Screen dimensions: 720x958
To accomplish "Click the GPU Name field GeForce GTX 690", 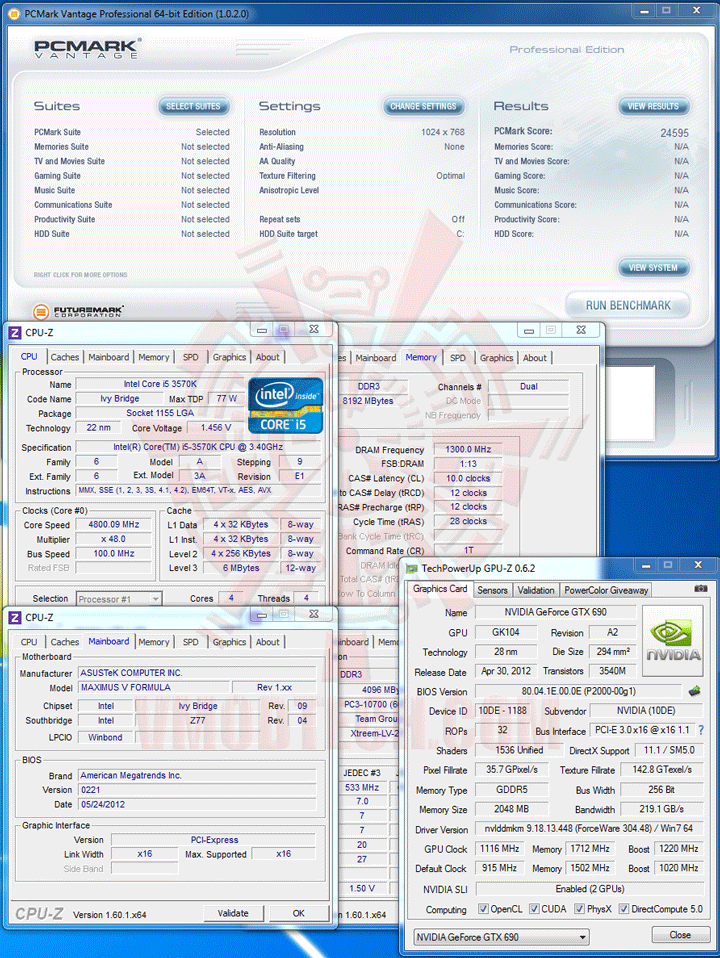I will 556,612.
